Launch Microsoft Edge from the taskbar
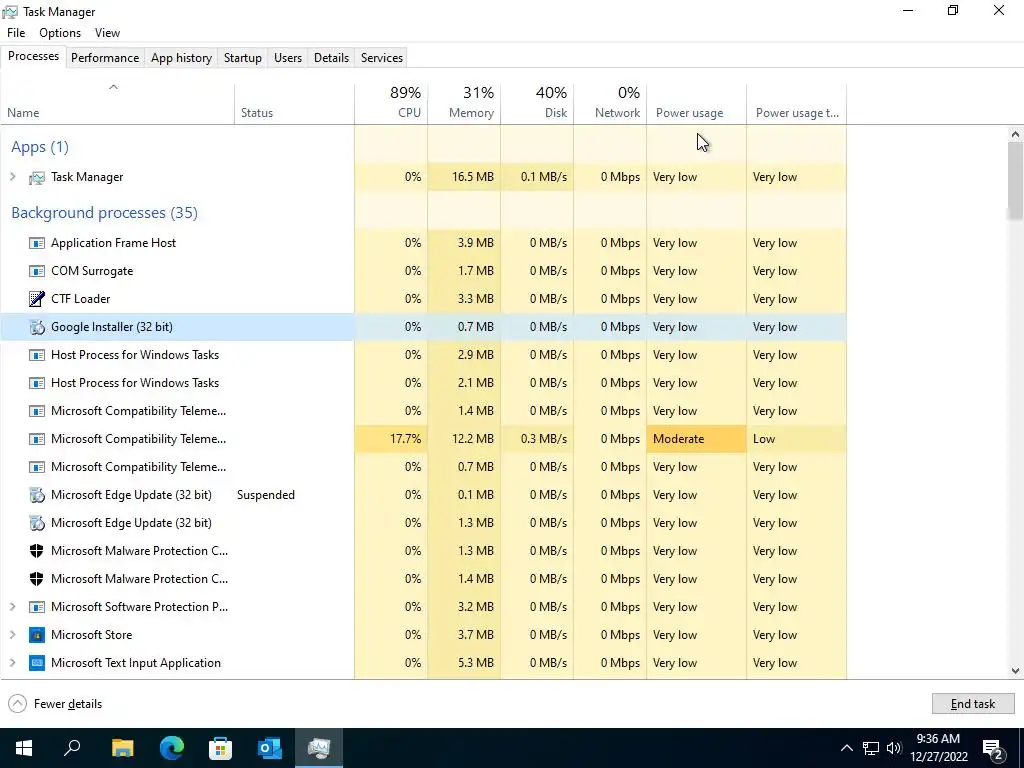Viewport: 1024px width, 768px height. pos(172,748)
